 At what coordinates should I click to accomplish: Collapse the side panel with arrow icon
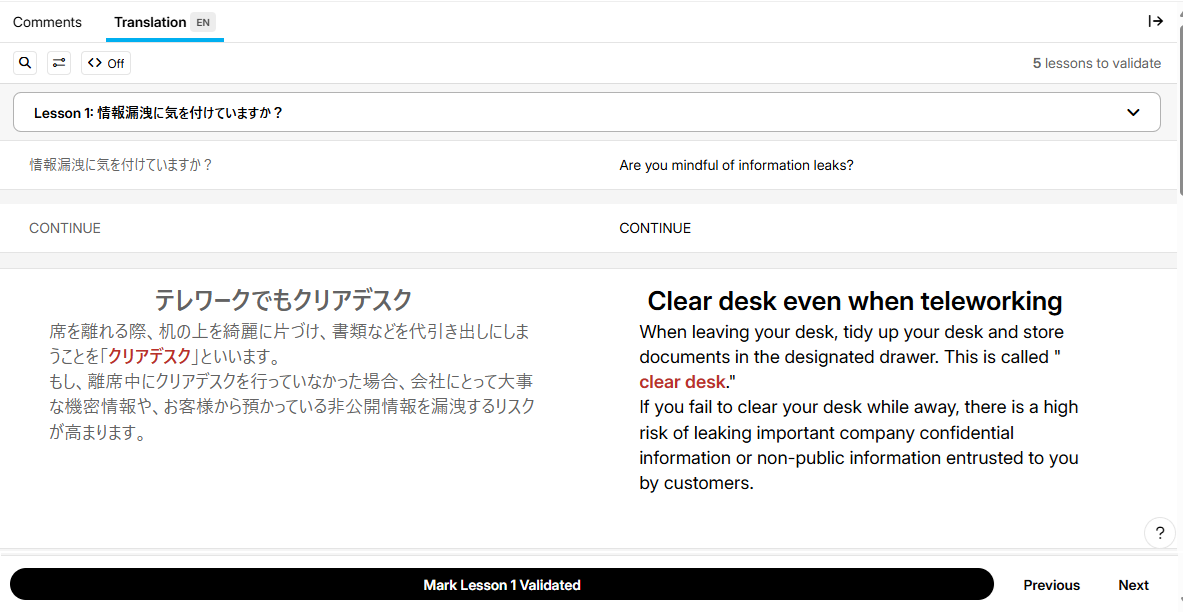pyautogui.click(x=1155, y=21)
